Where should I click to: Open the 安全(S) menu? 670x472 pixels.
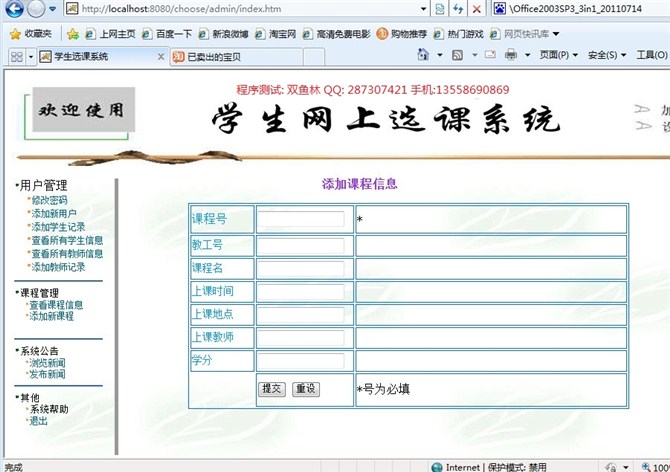pyautogui.click(x=607, y=55)
